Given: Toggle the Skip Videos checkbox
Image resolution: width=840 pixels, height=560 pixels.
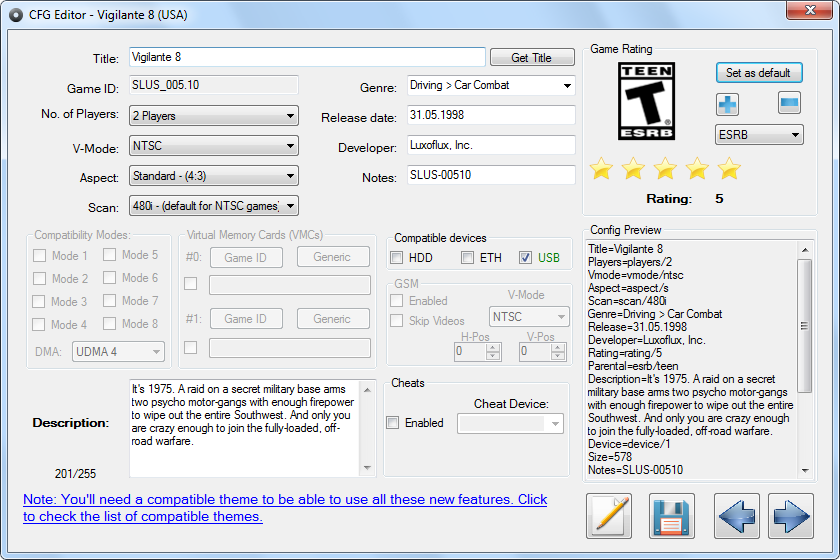Looking at the screenshot, I should (396, 320).
